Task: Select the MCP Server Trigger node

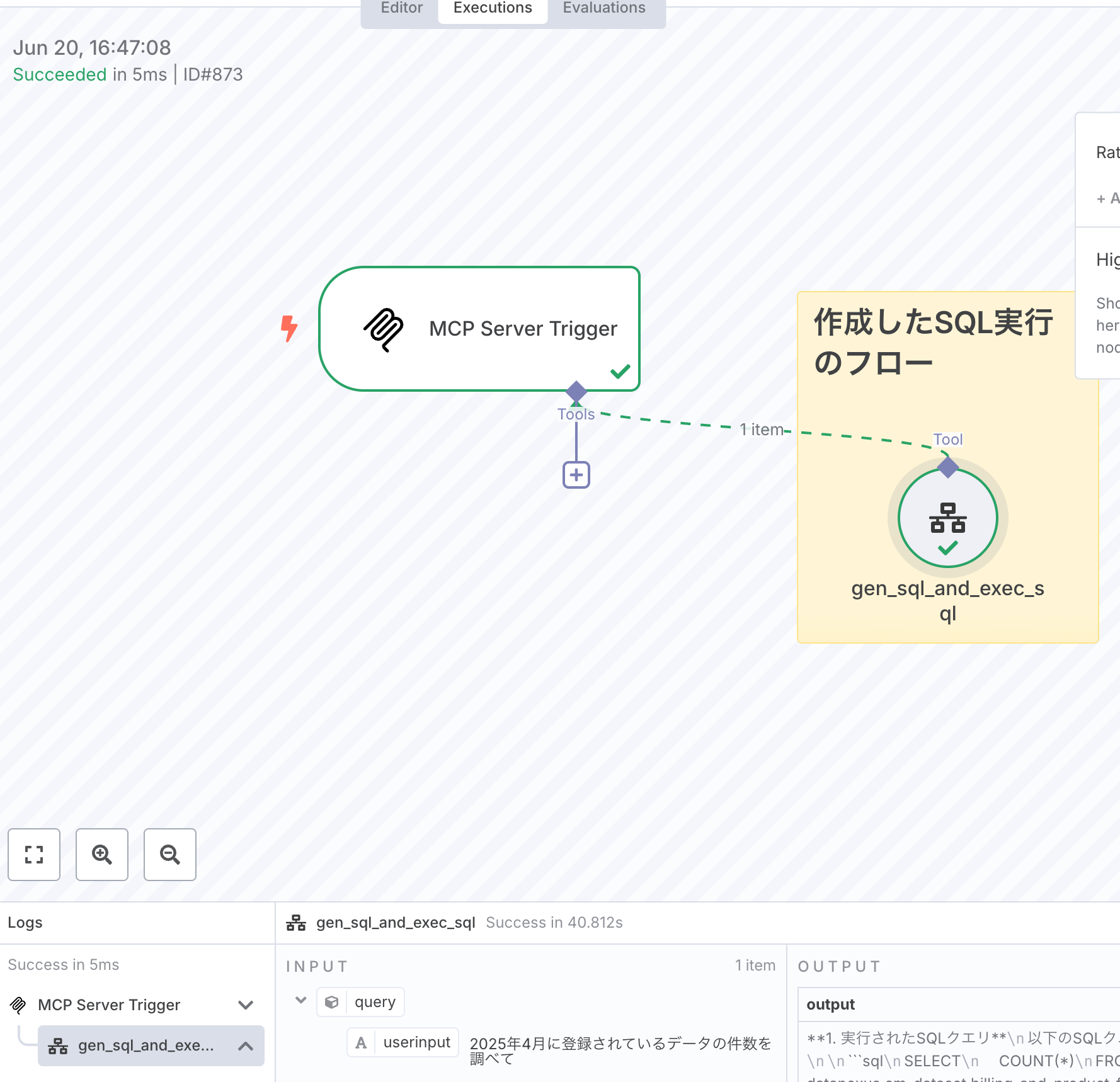Action: click(479, 329)
